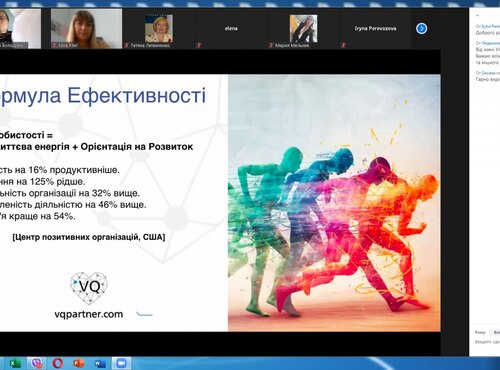Click the line 'на 125% рідше'
Viewport: 500px width, 370px height.
point(51,182)
